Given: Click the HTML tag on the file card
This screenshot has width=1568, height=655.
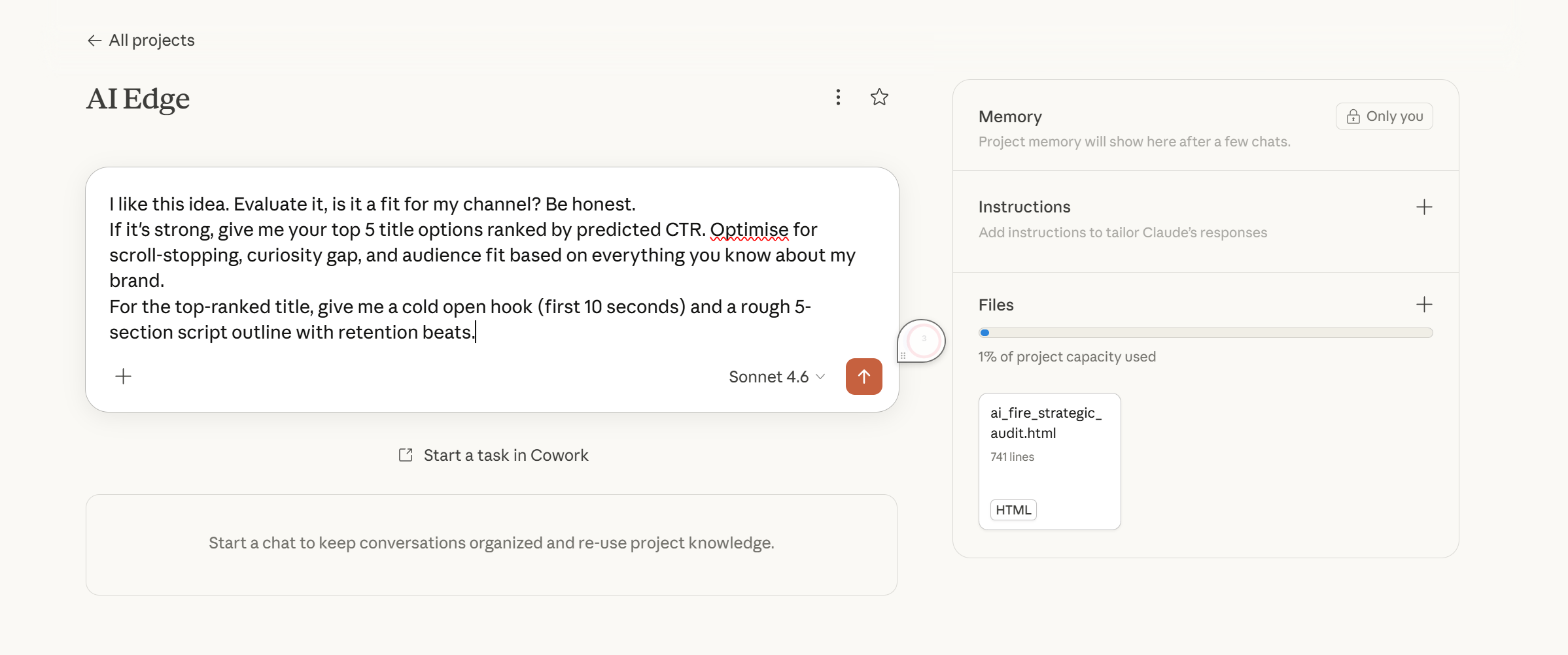Looking at the screenshot, I should (1013, 509).
